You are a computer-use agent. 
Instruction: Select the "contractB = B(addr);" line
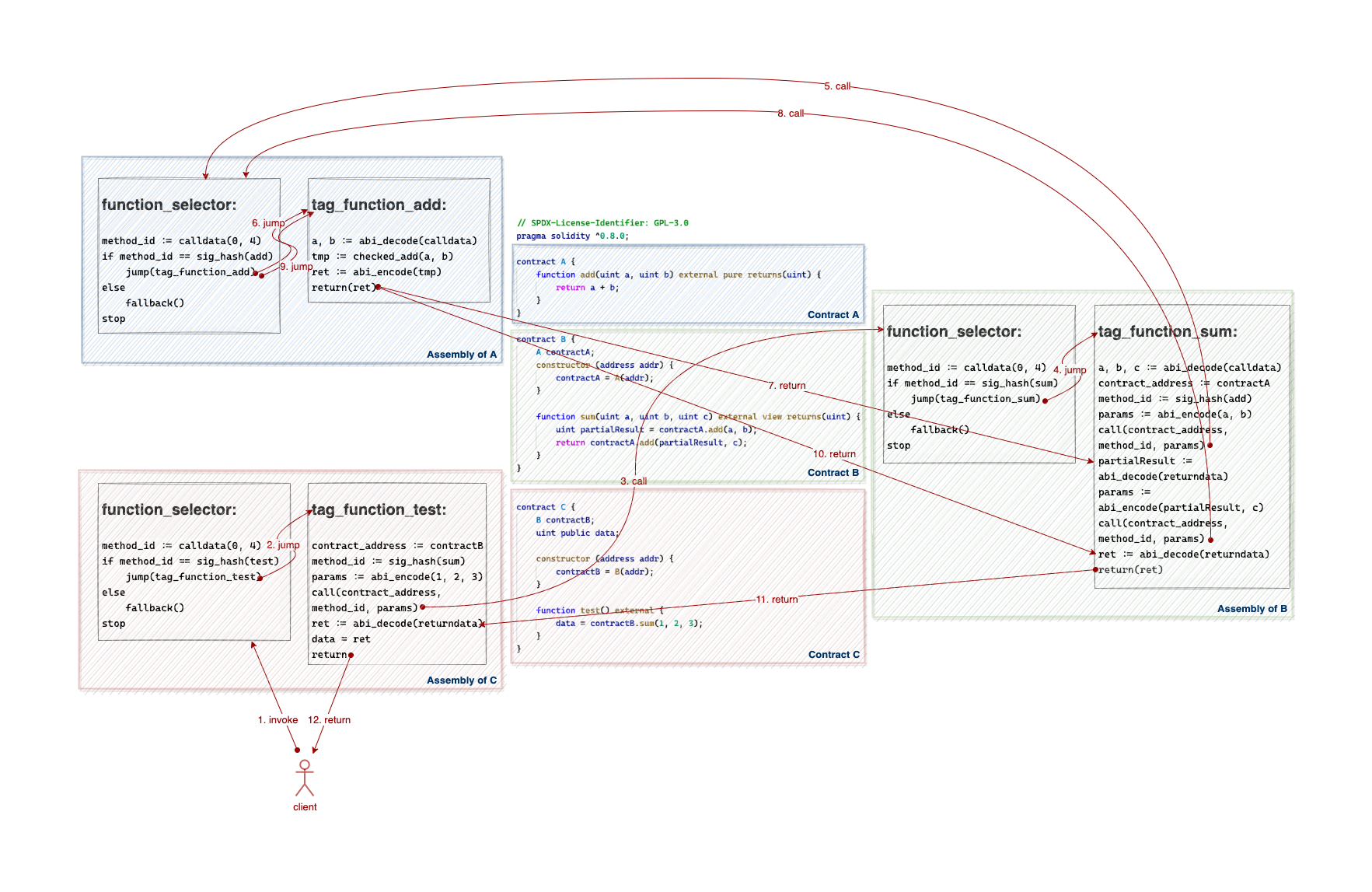pos(604,572)
